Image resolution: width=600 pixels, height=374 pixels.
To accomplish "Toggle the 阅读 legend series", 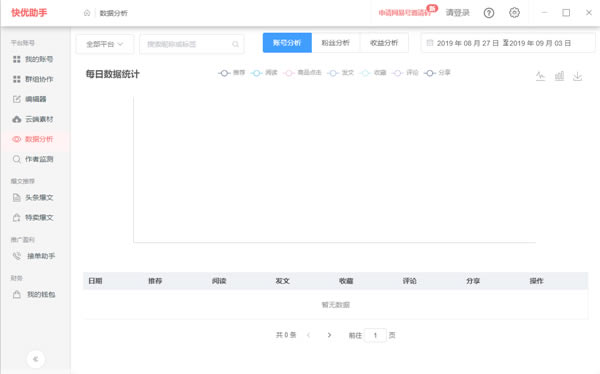I will (x=264, y=73).
